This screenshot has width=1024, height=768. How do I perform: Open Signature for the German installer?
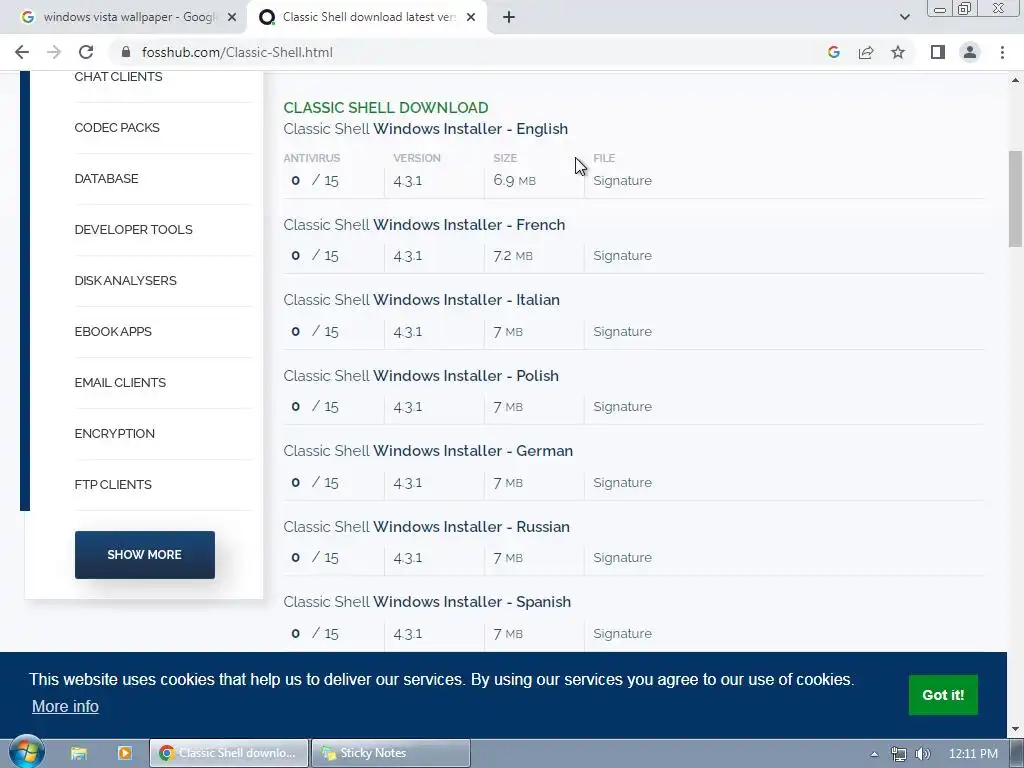point(622,482)
